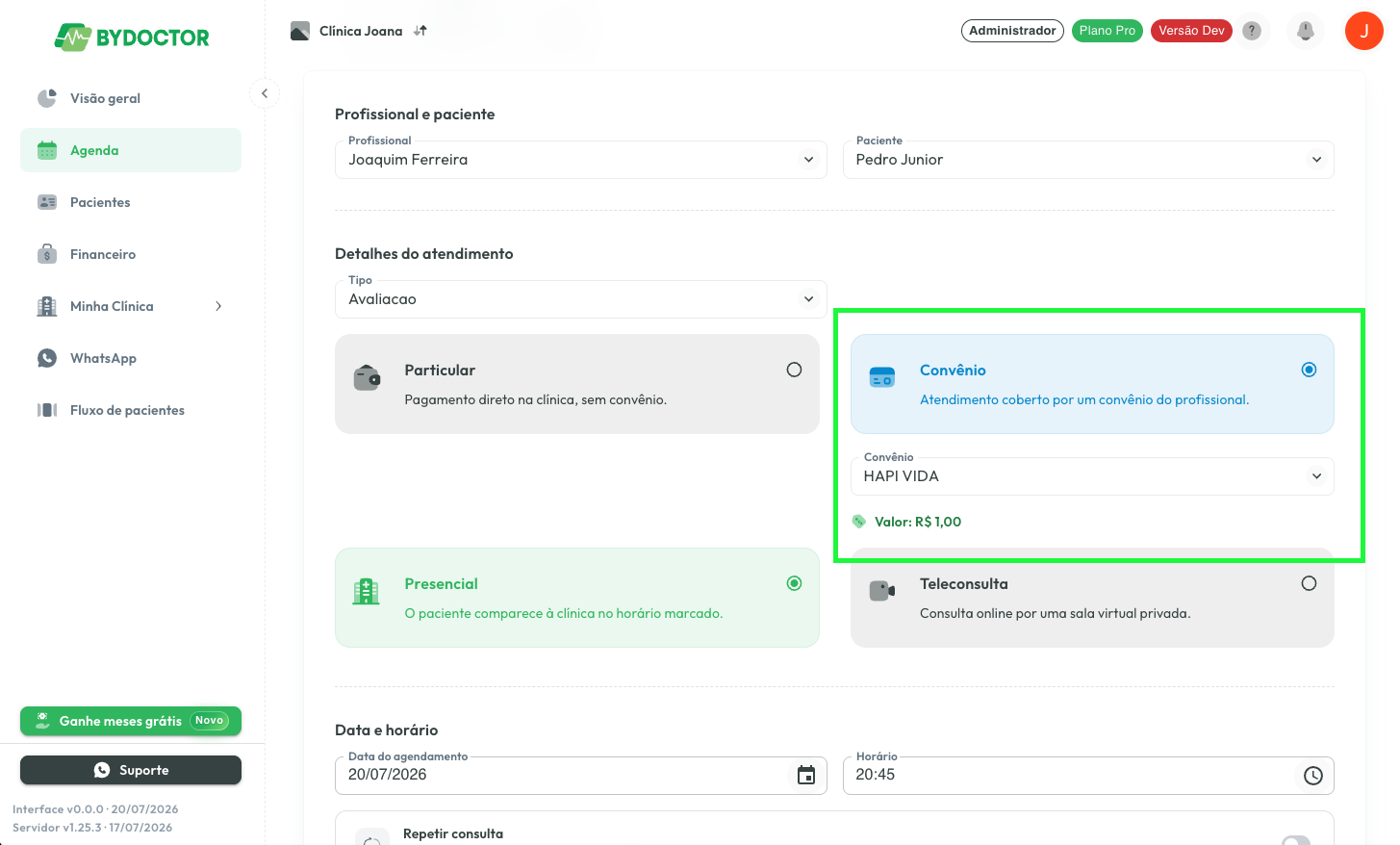Click the Ganhe meses grátis button

[131, 721]
